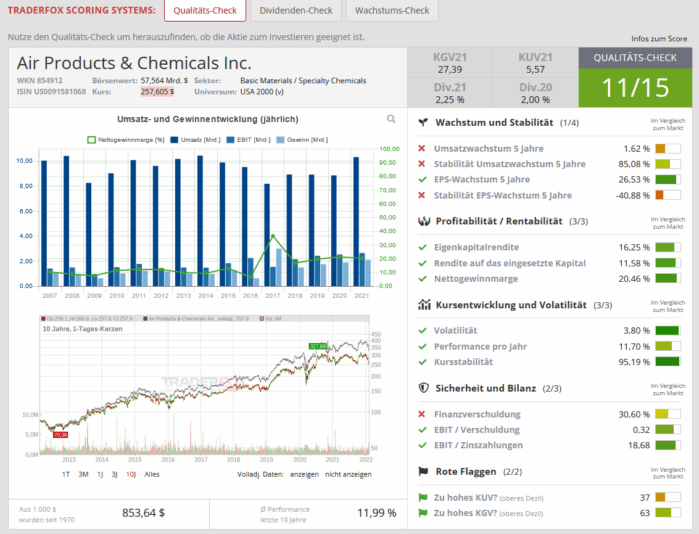Click the Volatilität green rating bar
Viewport: 699px width, 534px height.
click(x=667, y=331)
